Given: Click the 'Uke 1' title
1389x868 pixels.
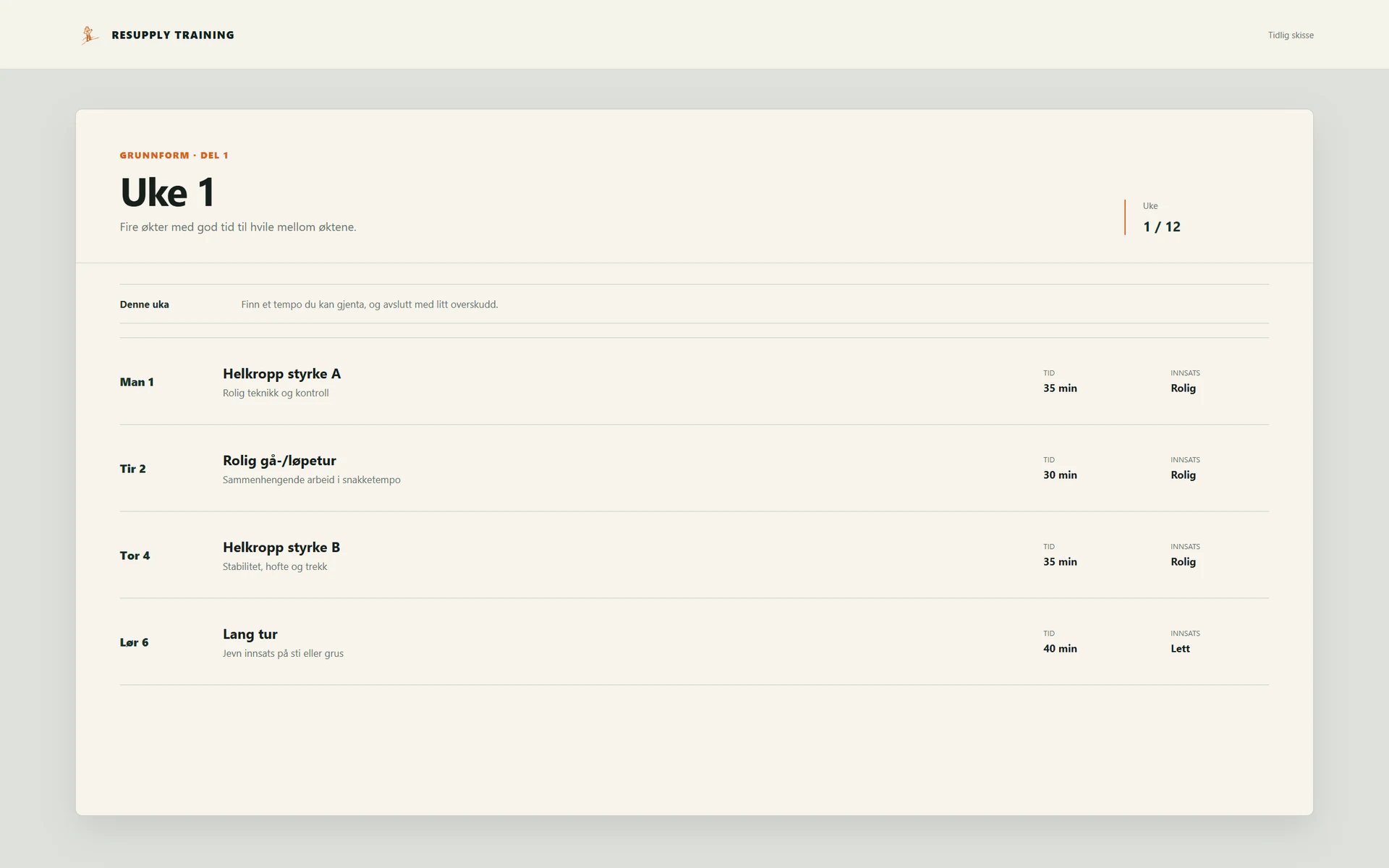Looking at the screenshot, I should point(167,192).
